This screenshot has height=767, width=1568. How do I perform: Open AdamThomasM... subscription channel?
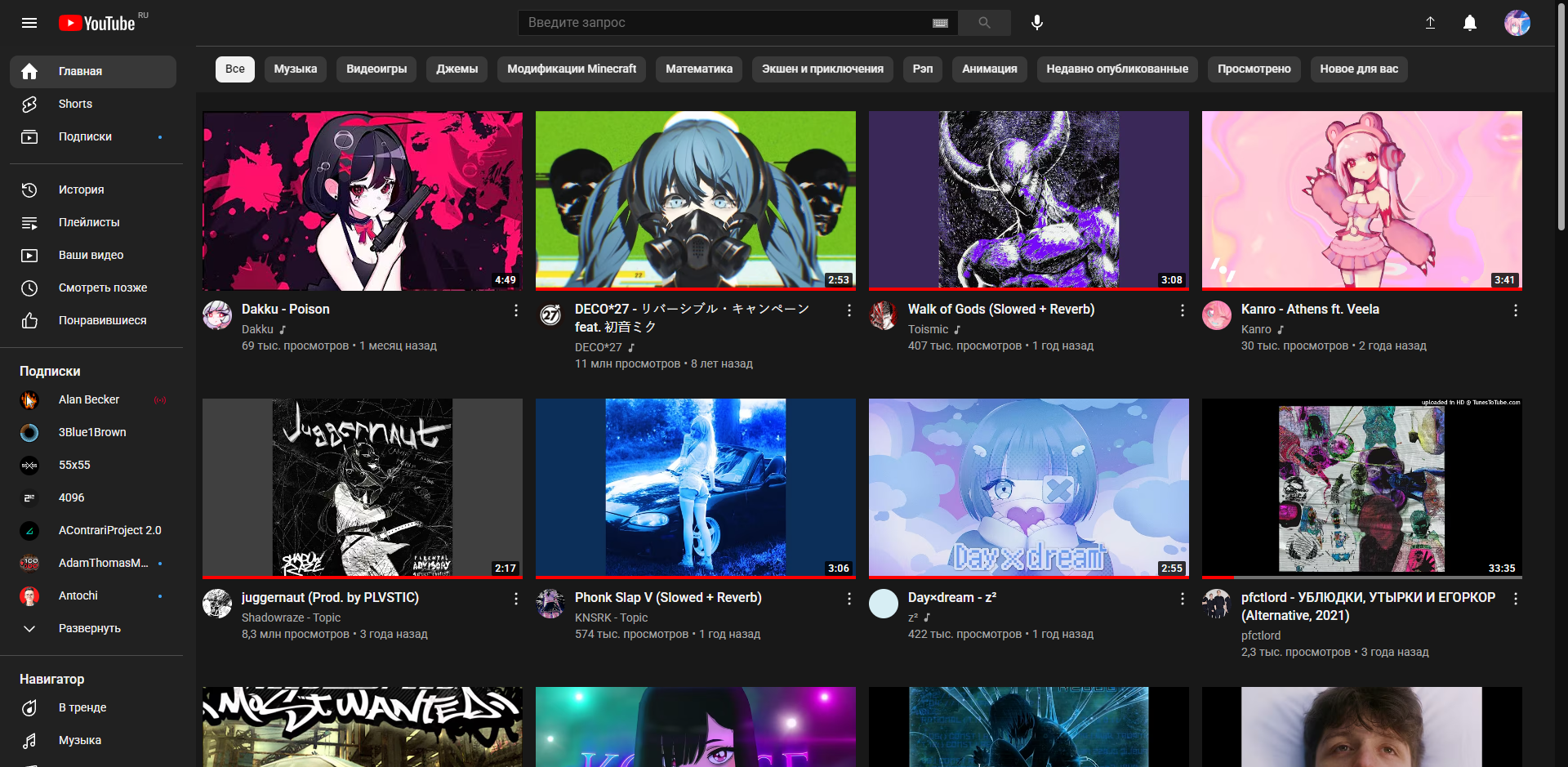[x=93, y=563]
